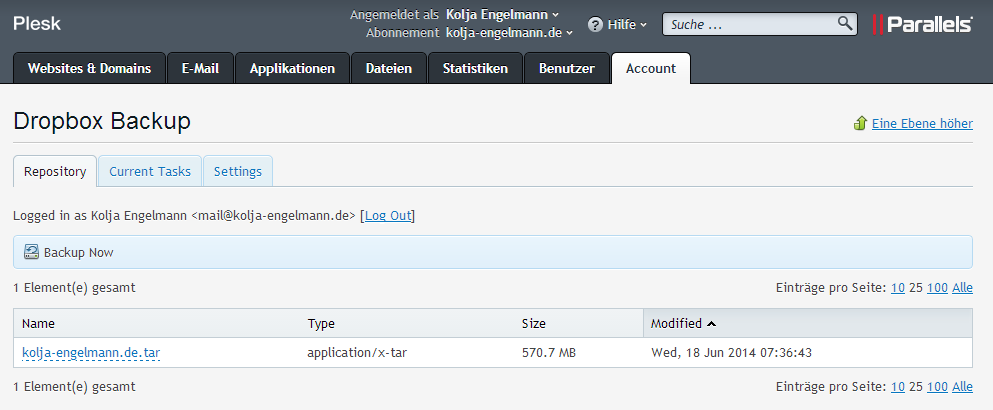Open the Applikationen tab
993x410 pixels.
[292, 68]
